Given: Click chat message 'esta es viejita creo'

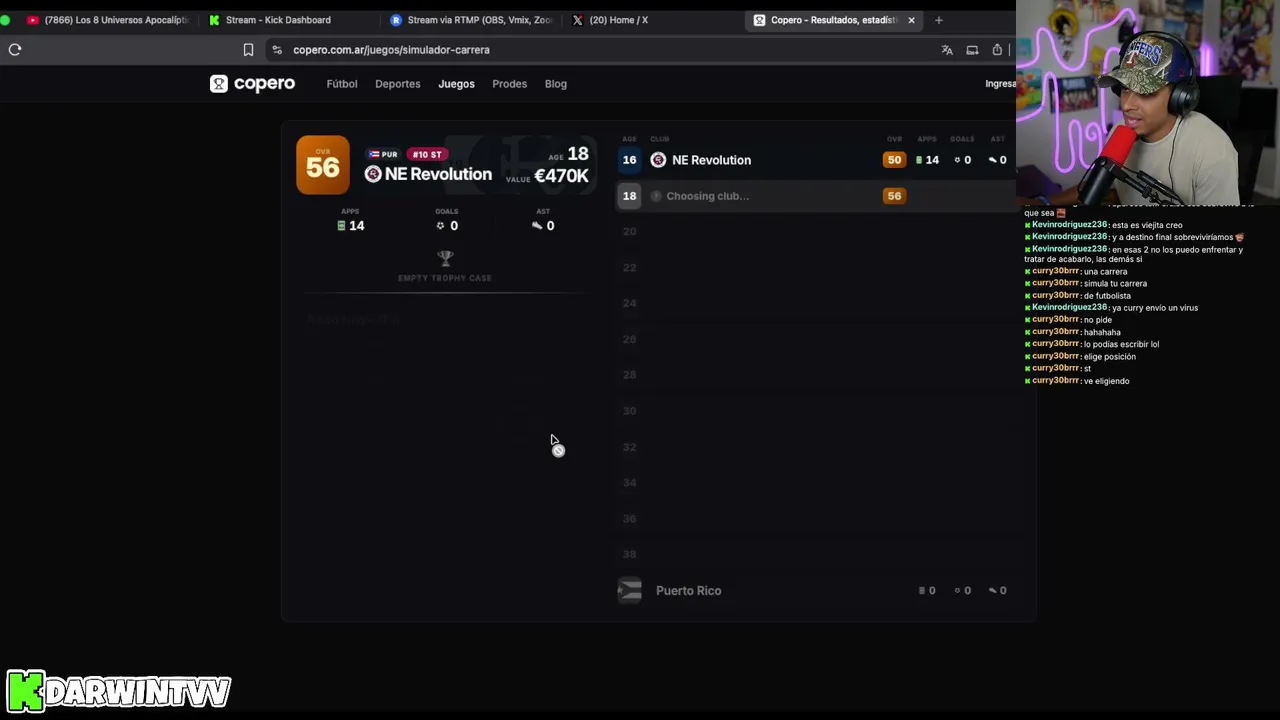Looking at the screenshot, I should pyautogui.click(x=1147, y=226).
